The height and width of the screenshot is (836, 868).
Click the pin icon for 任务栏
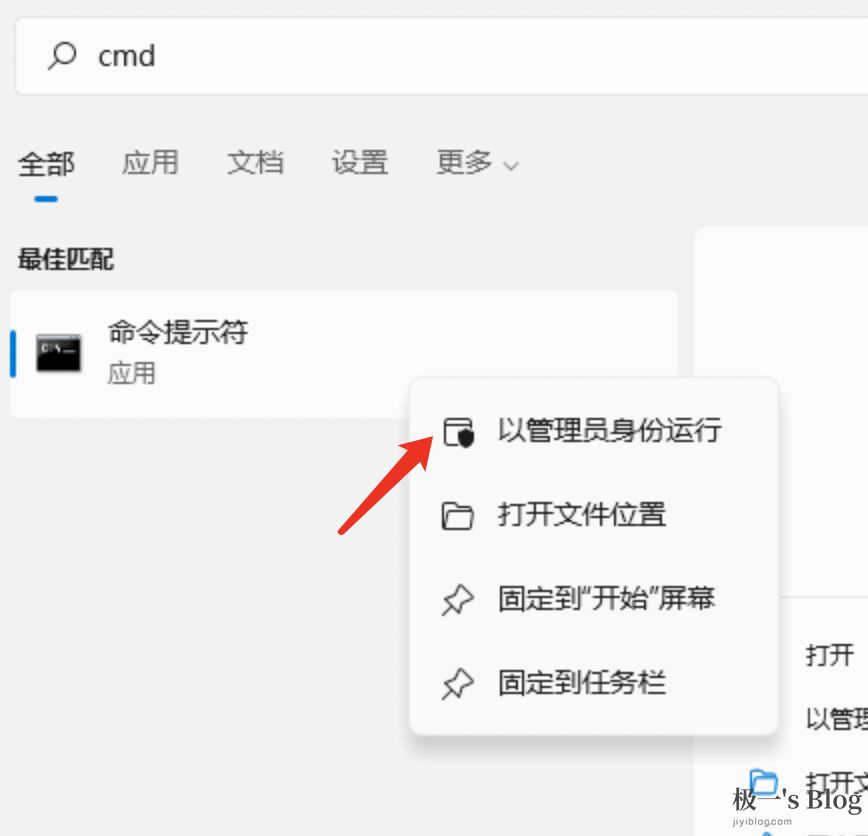[x=458, y=684]
